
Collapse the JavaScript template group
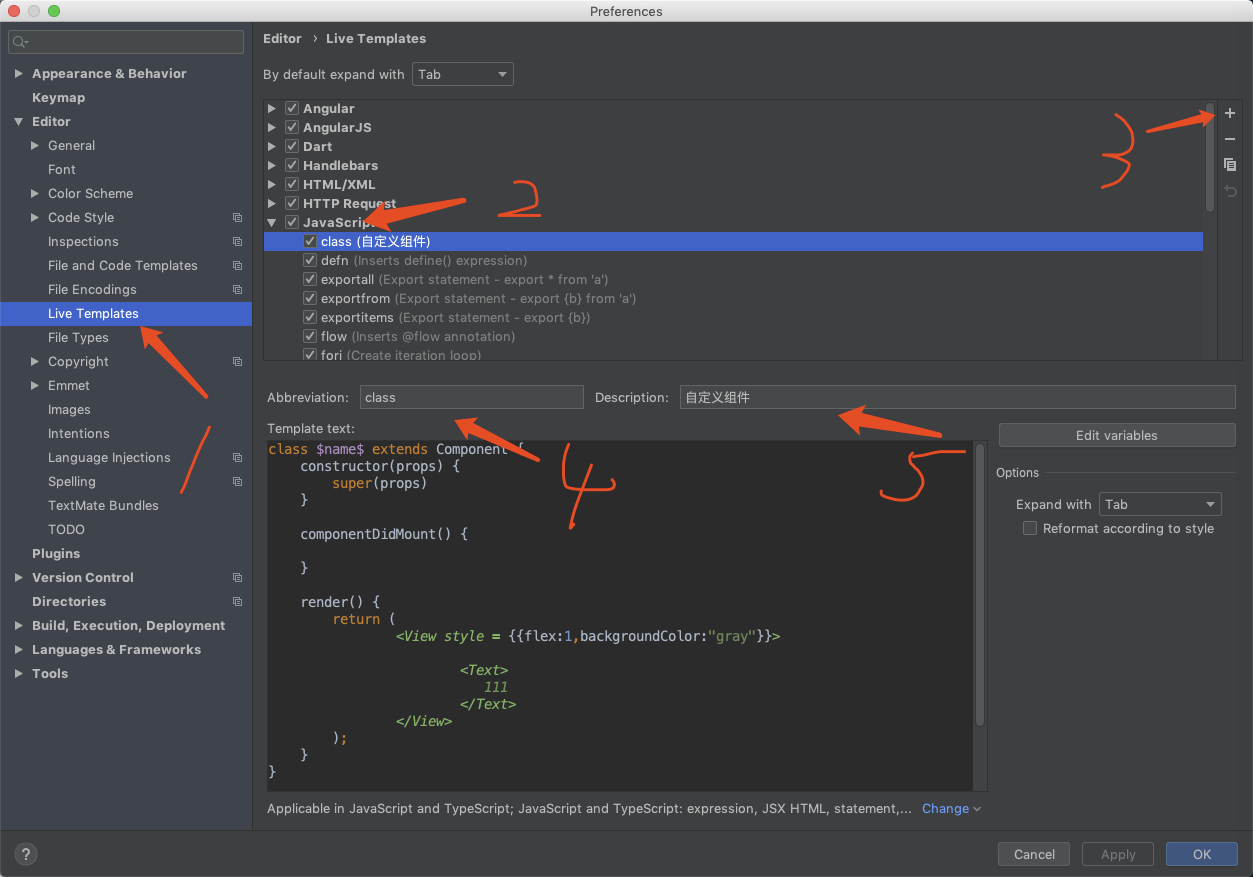[272, 222]
